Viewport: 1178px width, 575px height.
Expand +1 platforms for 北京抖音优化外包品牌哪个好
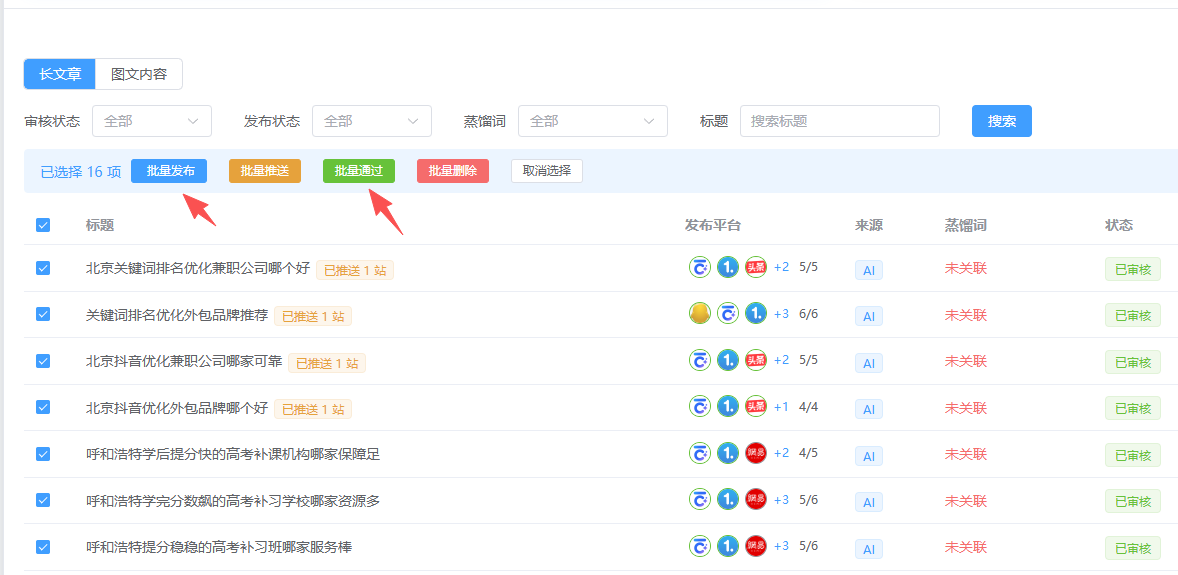(781, 407)
